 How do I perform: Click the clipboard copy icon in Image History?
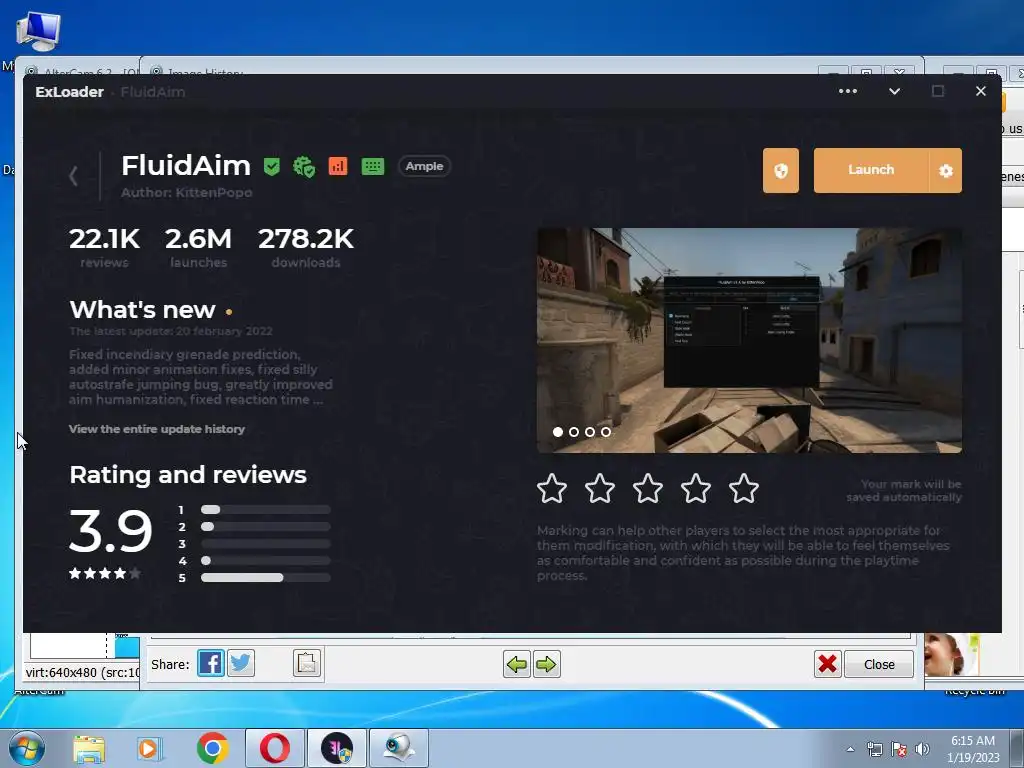click(307, 664)
